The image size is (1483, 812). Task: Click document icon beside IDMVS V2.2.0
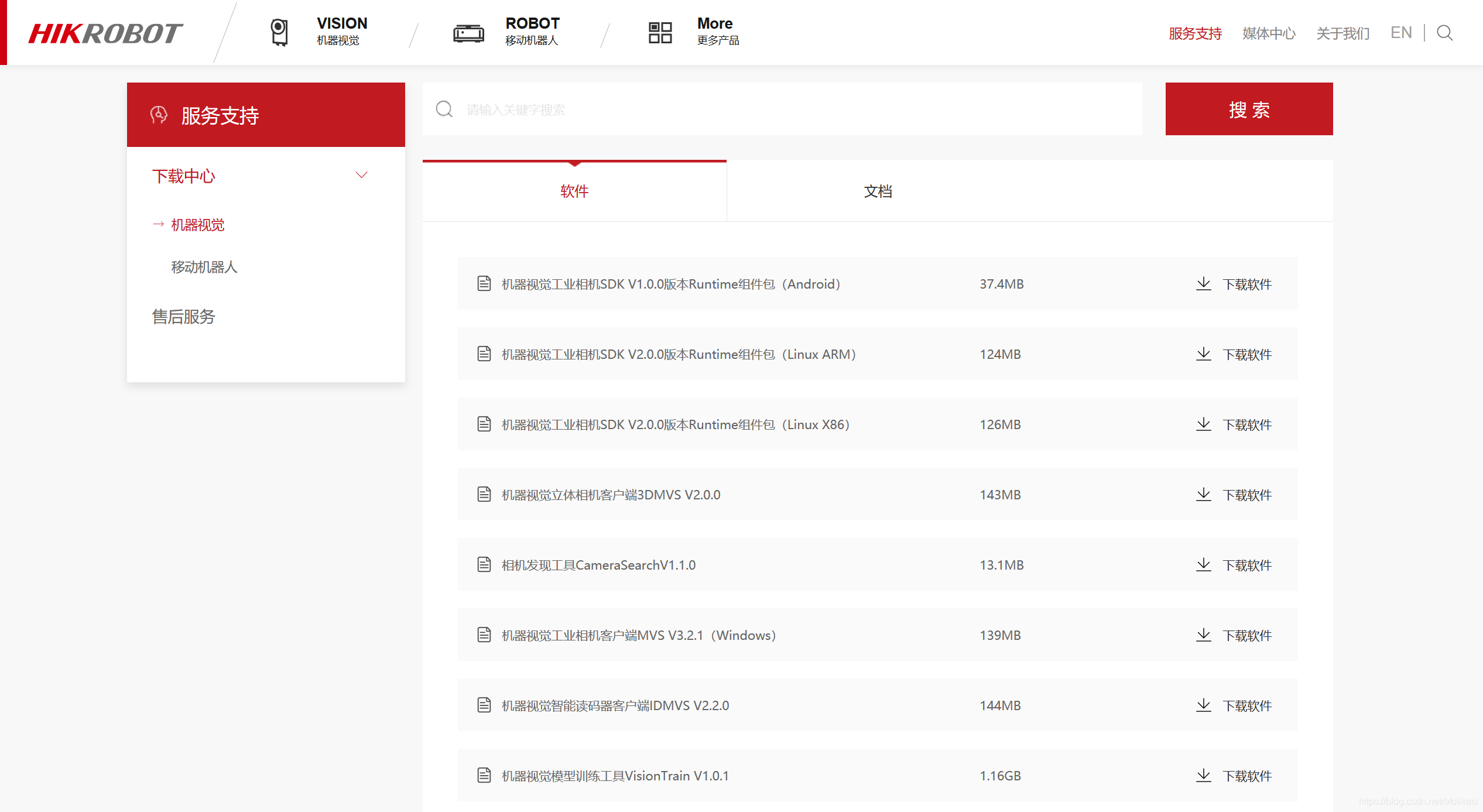484,705
